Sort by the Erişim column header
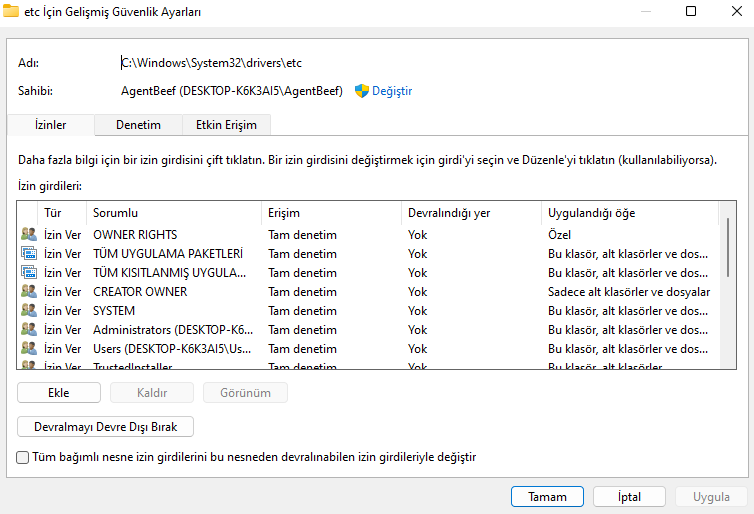Image resolution: width=754 pixels, height=514 pixels. [331, 213]
